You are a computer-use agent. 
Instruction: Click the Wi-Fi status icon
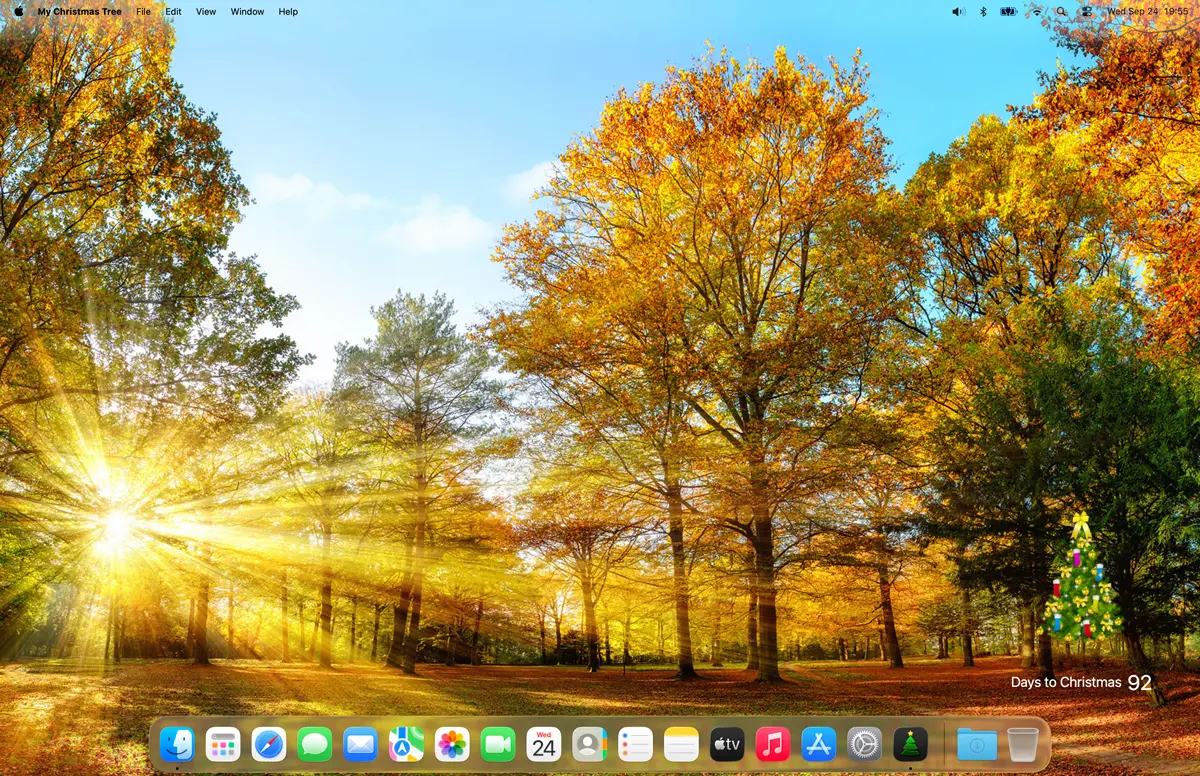[x=1036, y=12]
